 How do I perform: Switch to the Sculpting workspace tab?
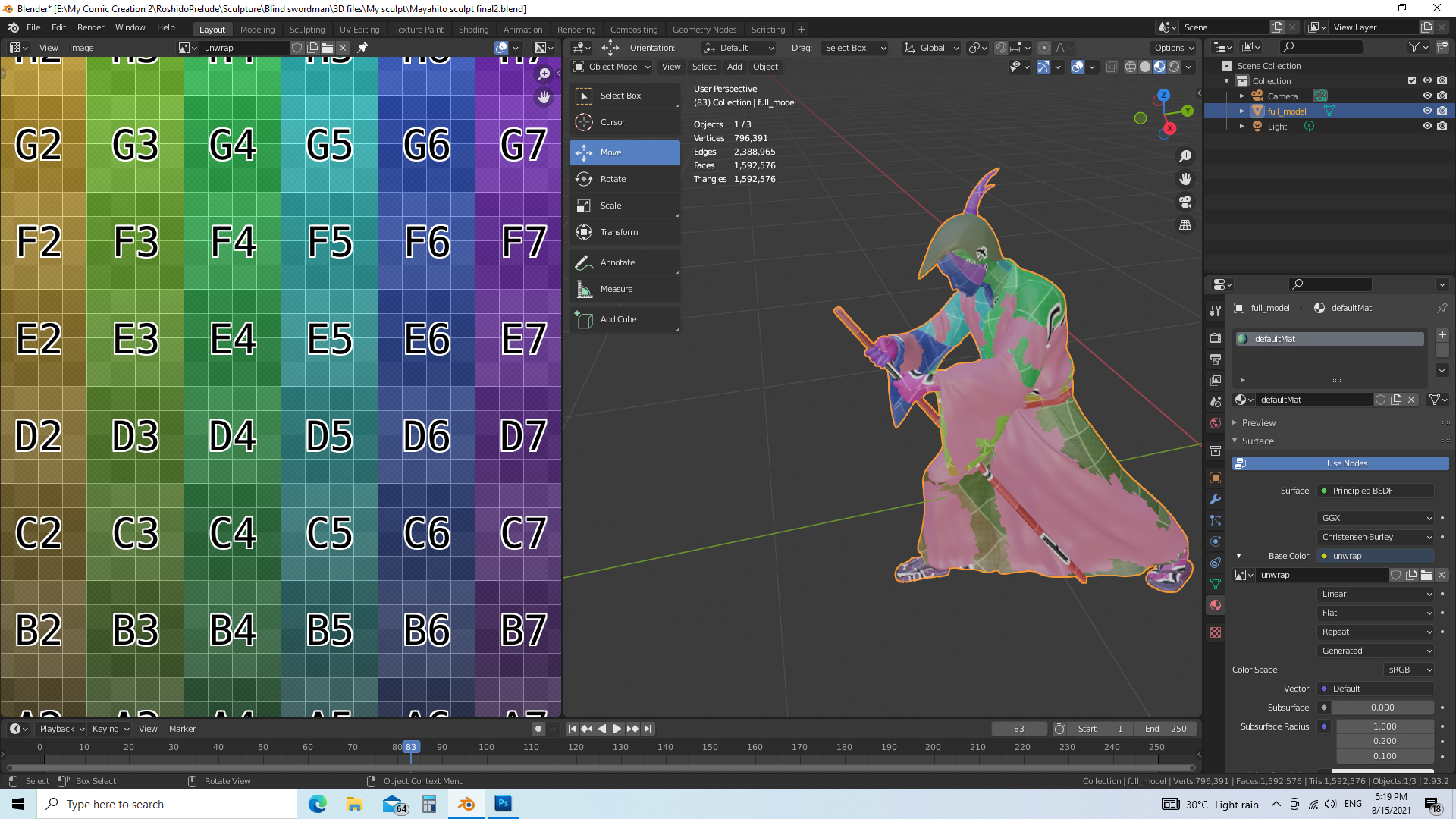307,30
